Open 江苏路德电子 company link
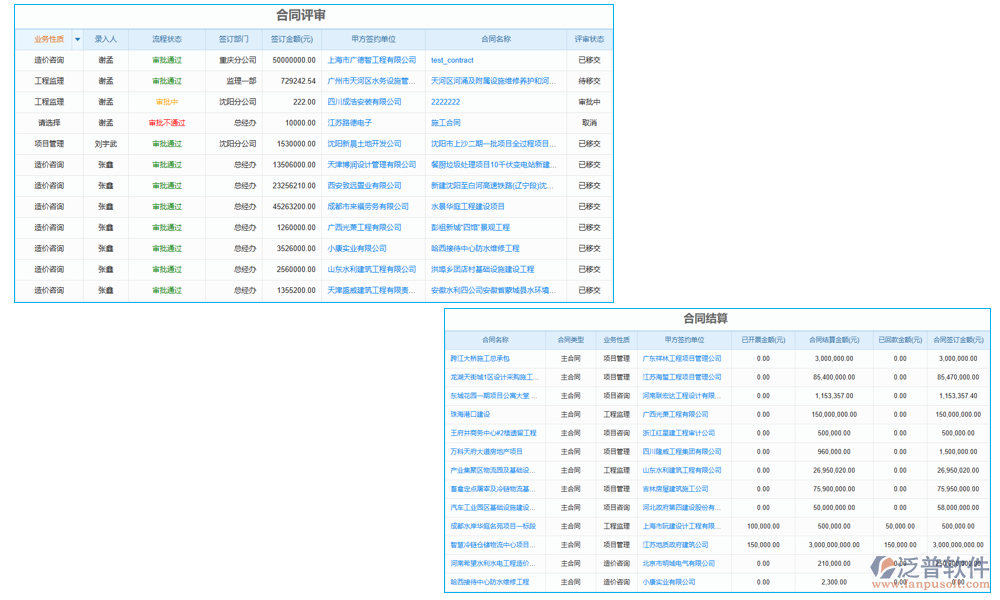 (x=349, y=123)
